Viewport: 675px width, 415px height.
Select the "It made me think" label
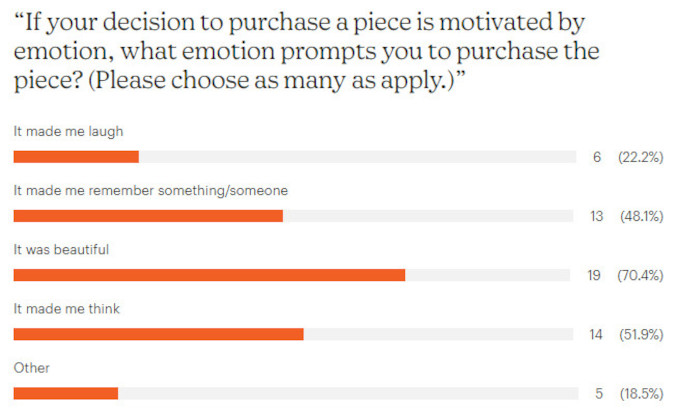tap(66, 308)
